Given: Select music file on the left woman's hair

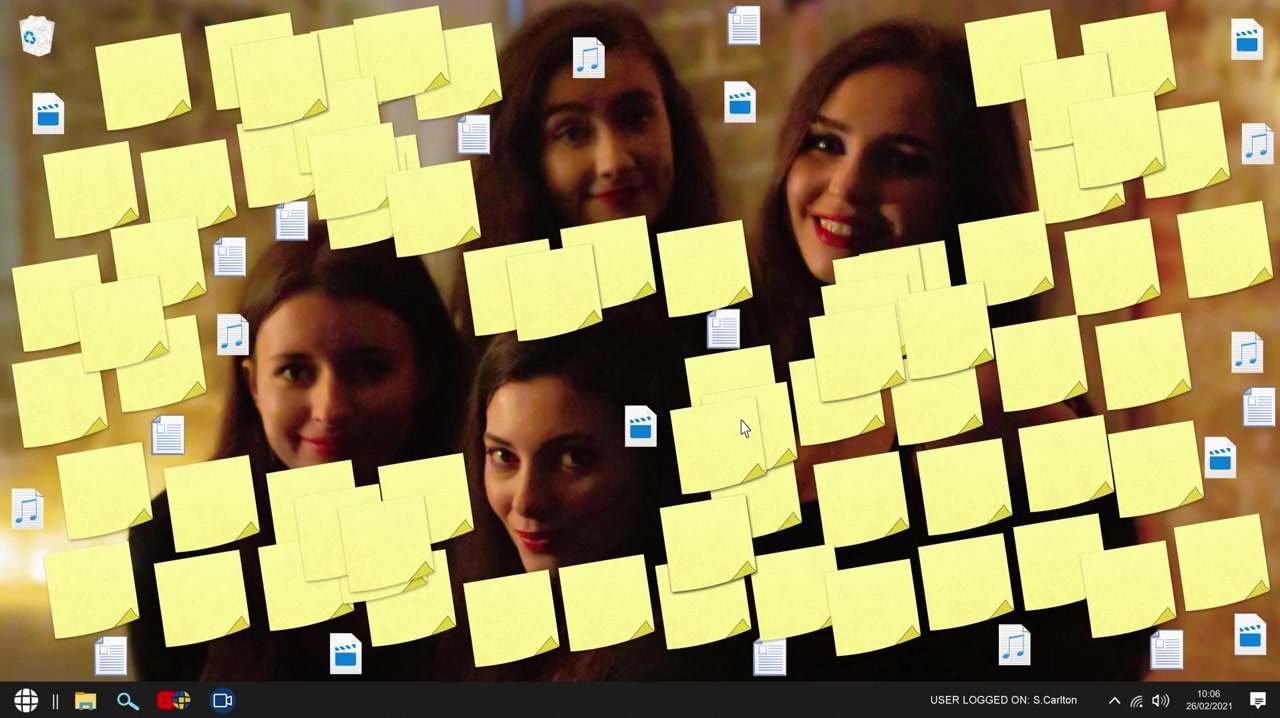Looking at the screenshot, I should (x=232, y=335).
